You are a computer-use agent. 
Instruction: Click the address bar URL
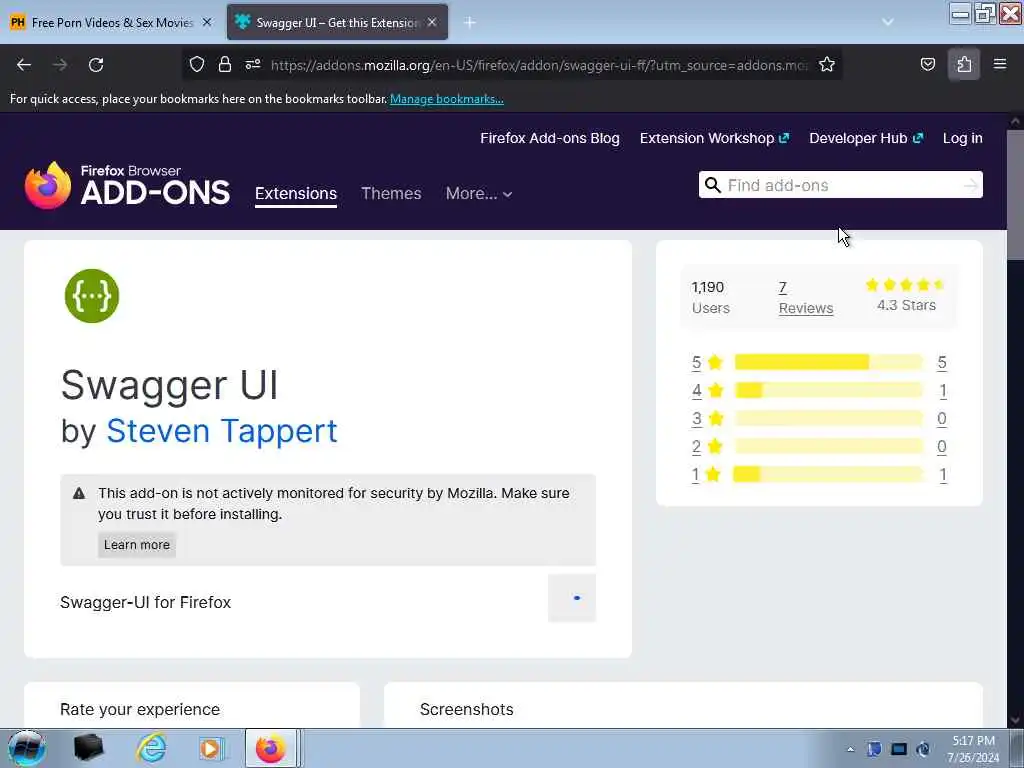coord(539,65)
